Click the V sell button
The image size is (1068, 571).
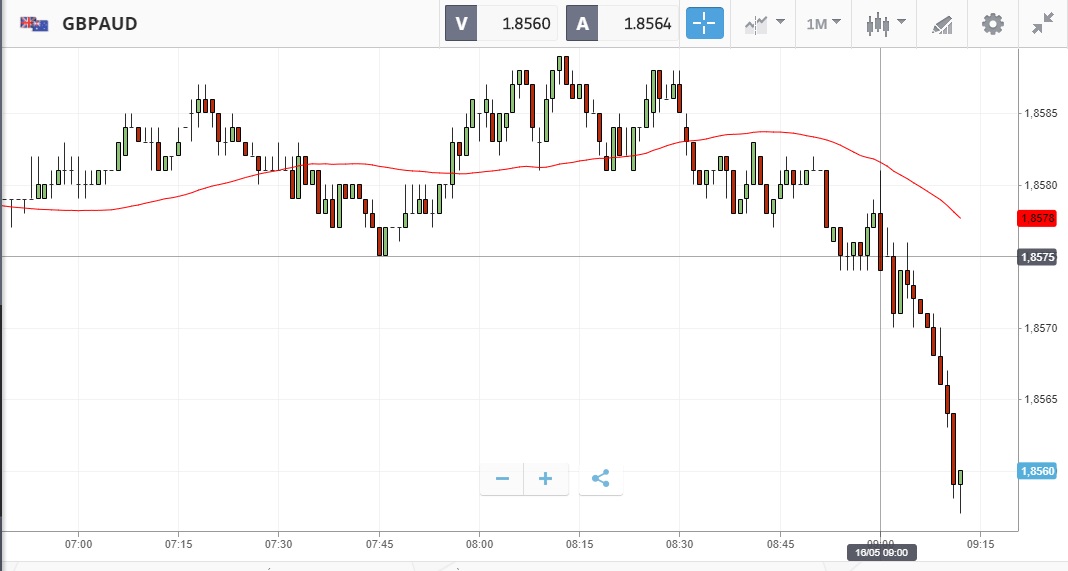[461, 23]
